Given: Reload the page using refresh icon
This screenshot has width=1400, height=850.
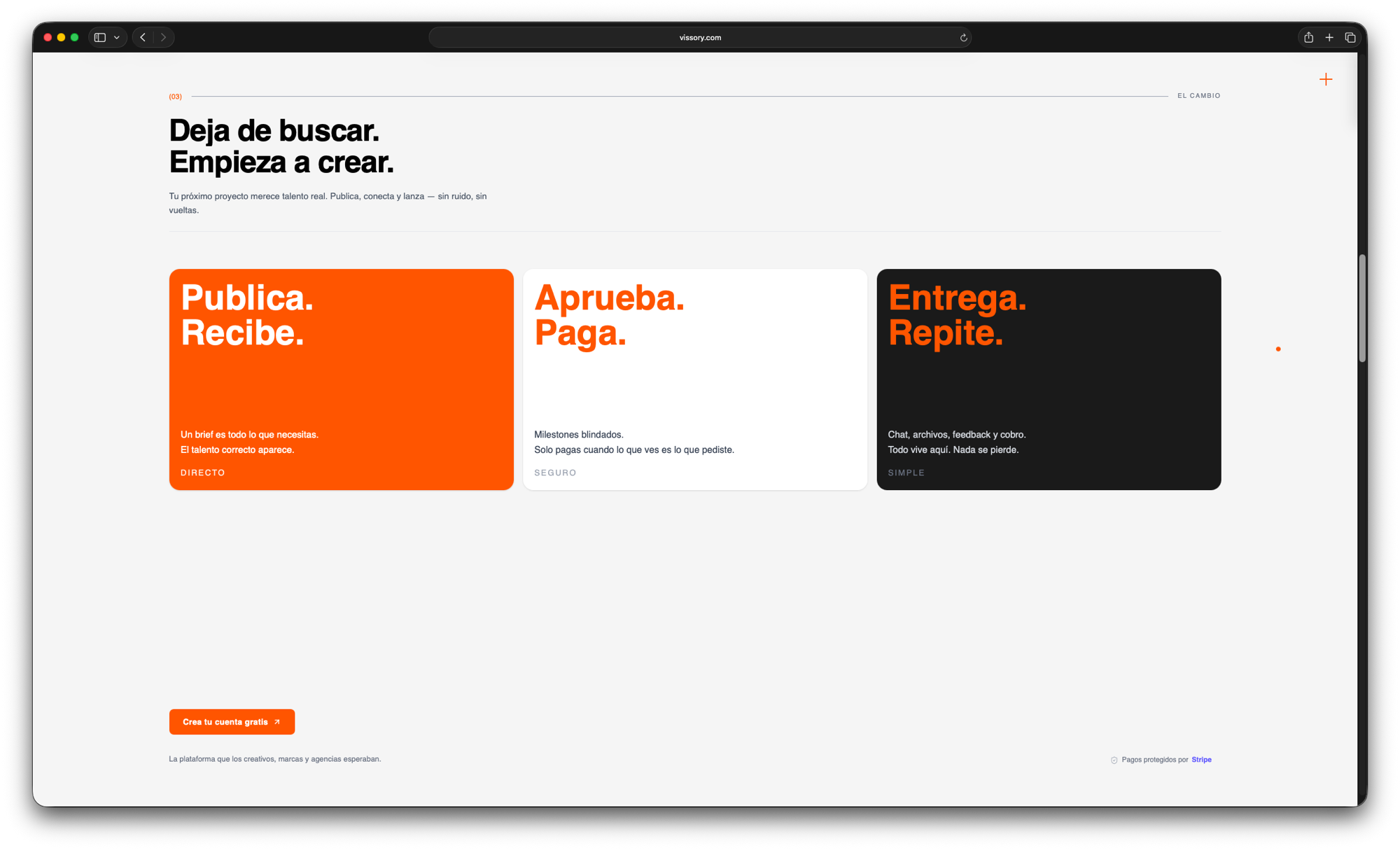Looking at the screenshot, I should pos(963,38).
